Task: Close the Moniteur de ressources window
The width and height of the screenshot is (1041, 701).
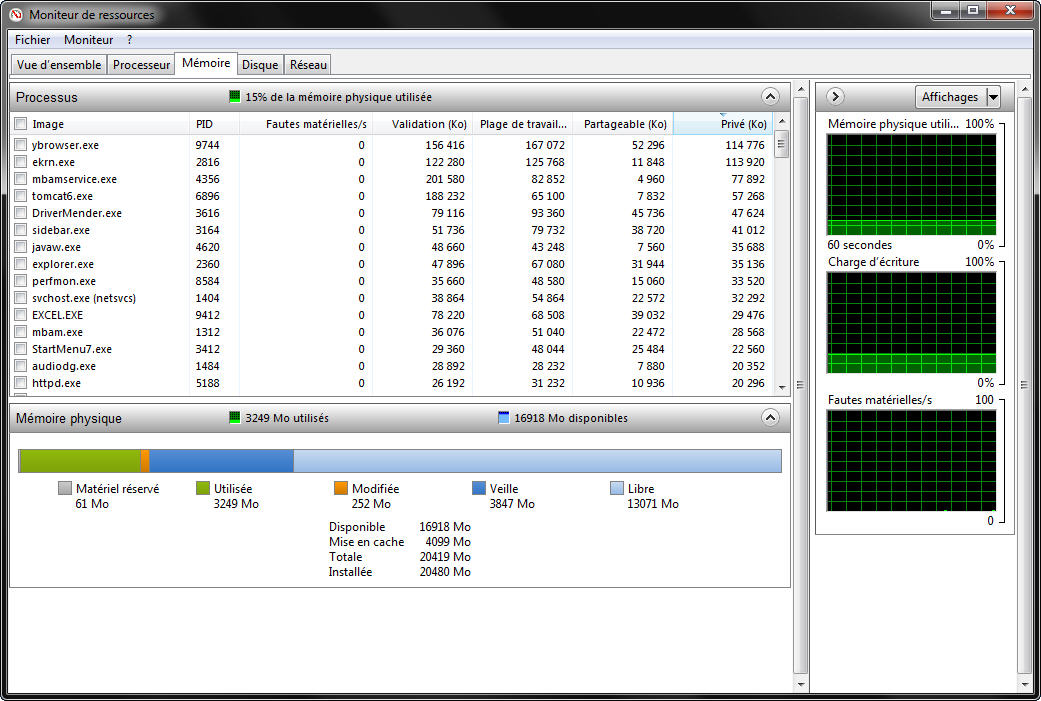Action: pyautogui.click(x=1010, y=11)
